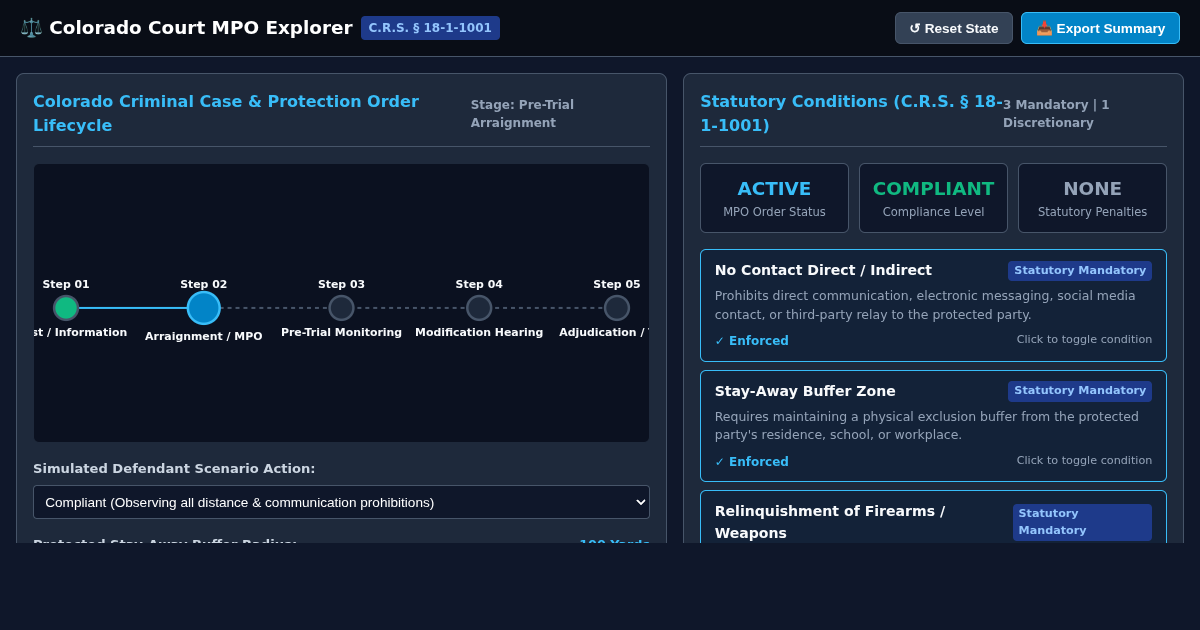1200x630 pixels.
Task: Click Statutory Mandatory badge on Stay-Away Buffer Zone
Action: 1080,391
